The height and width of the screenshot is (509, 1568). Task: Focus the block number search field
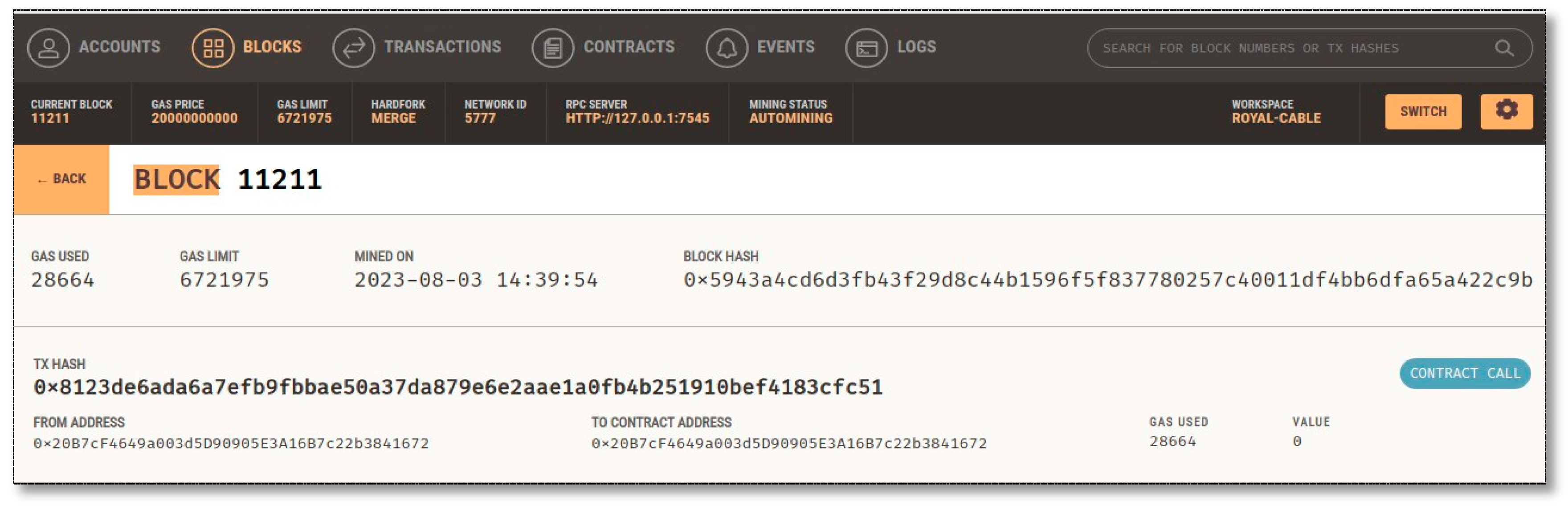point(1290,48)
